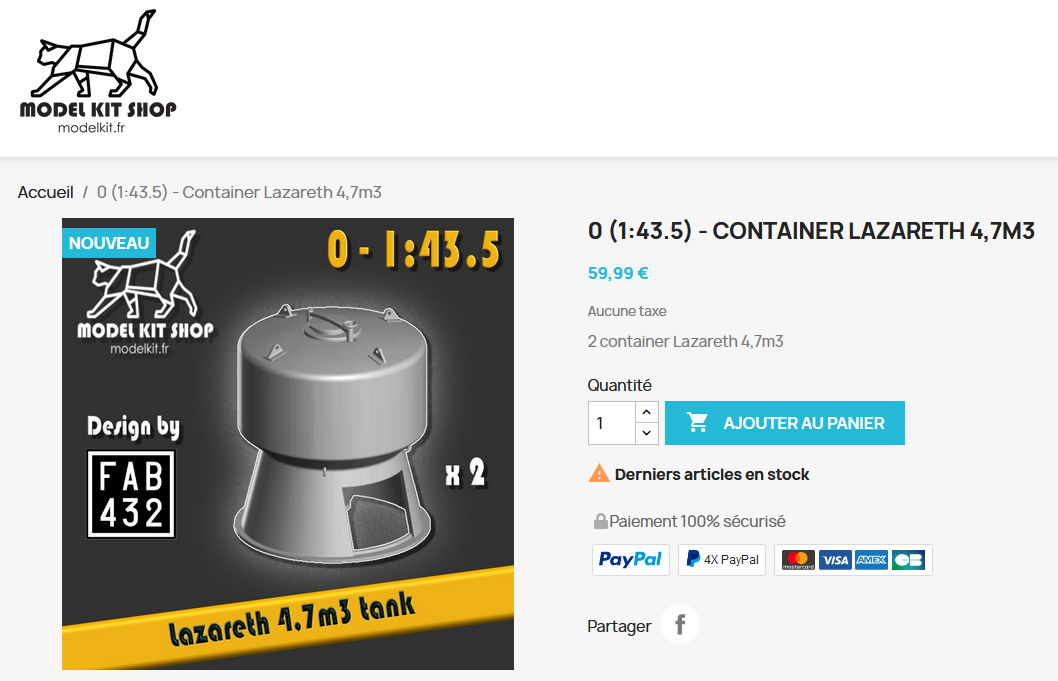
Task: Go to Accueil breadcrumb link
Action: [x=45, y=192]
